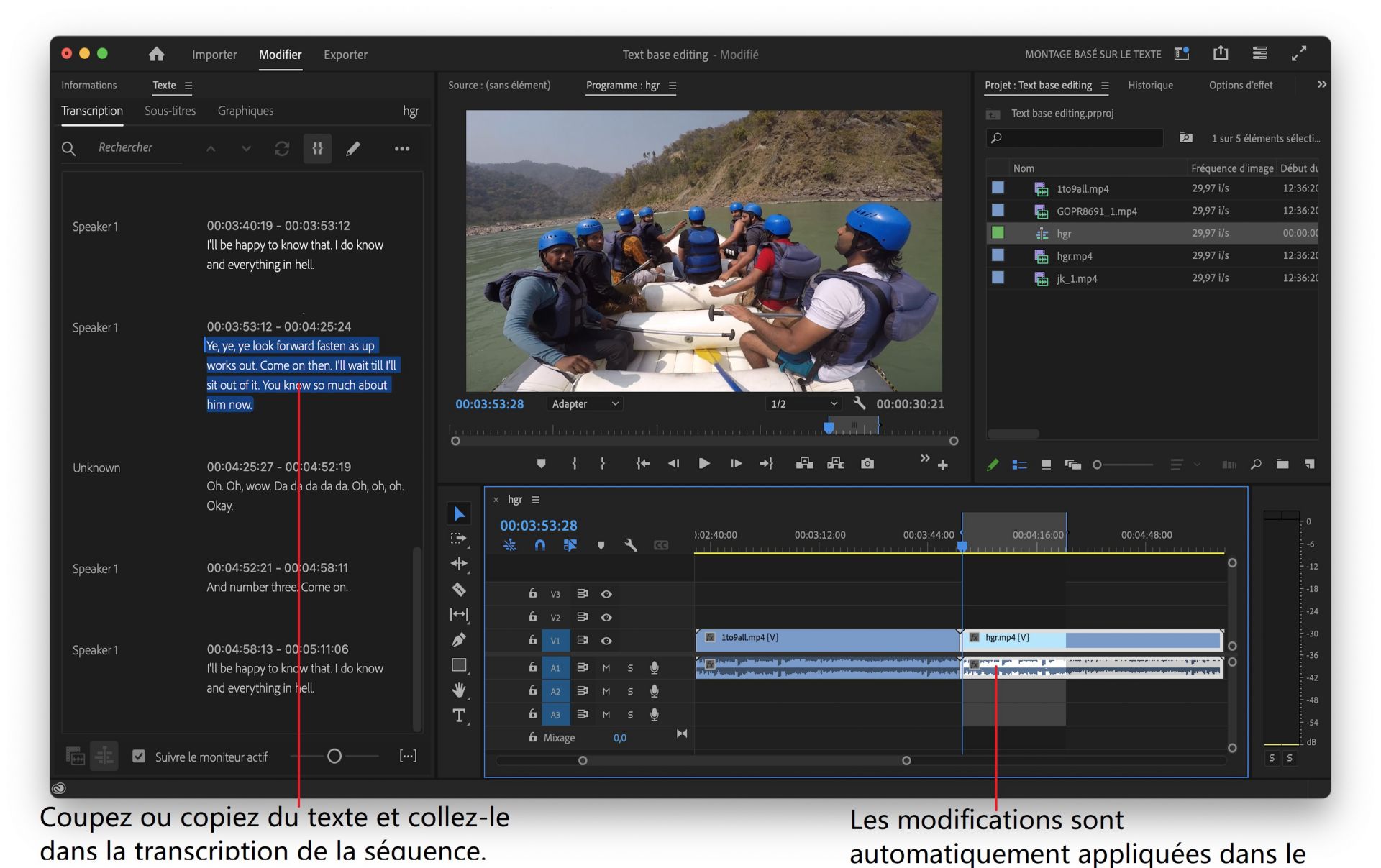
Task: Toggle snapping with the magnet icon
Action: [x=539, y=545]
